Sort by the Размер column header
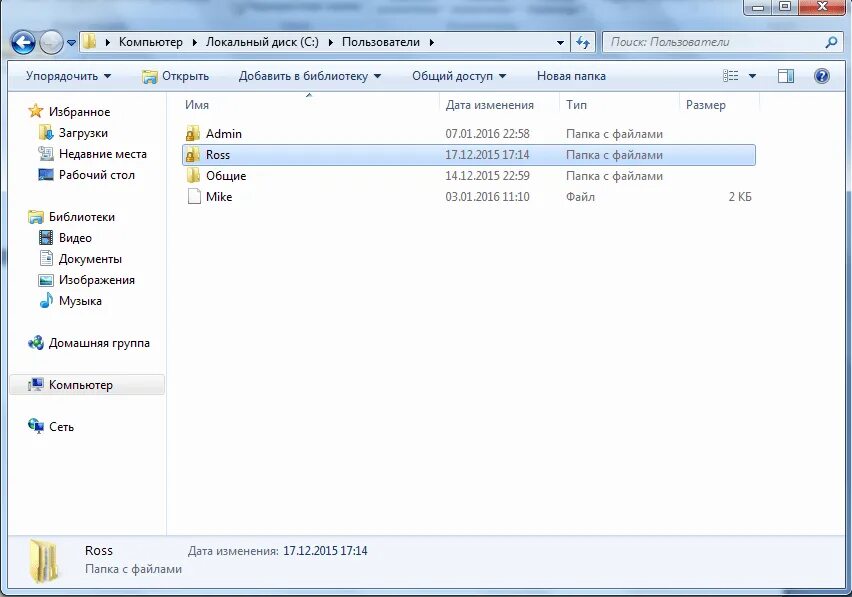852x597 pixels. click(705, 105)
